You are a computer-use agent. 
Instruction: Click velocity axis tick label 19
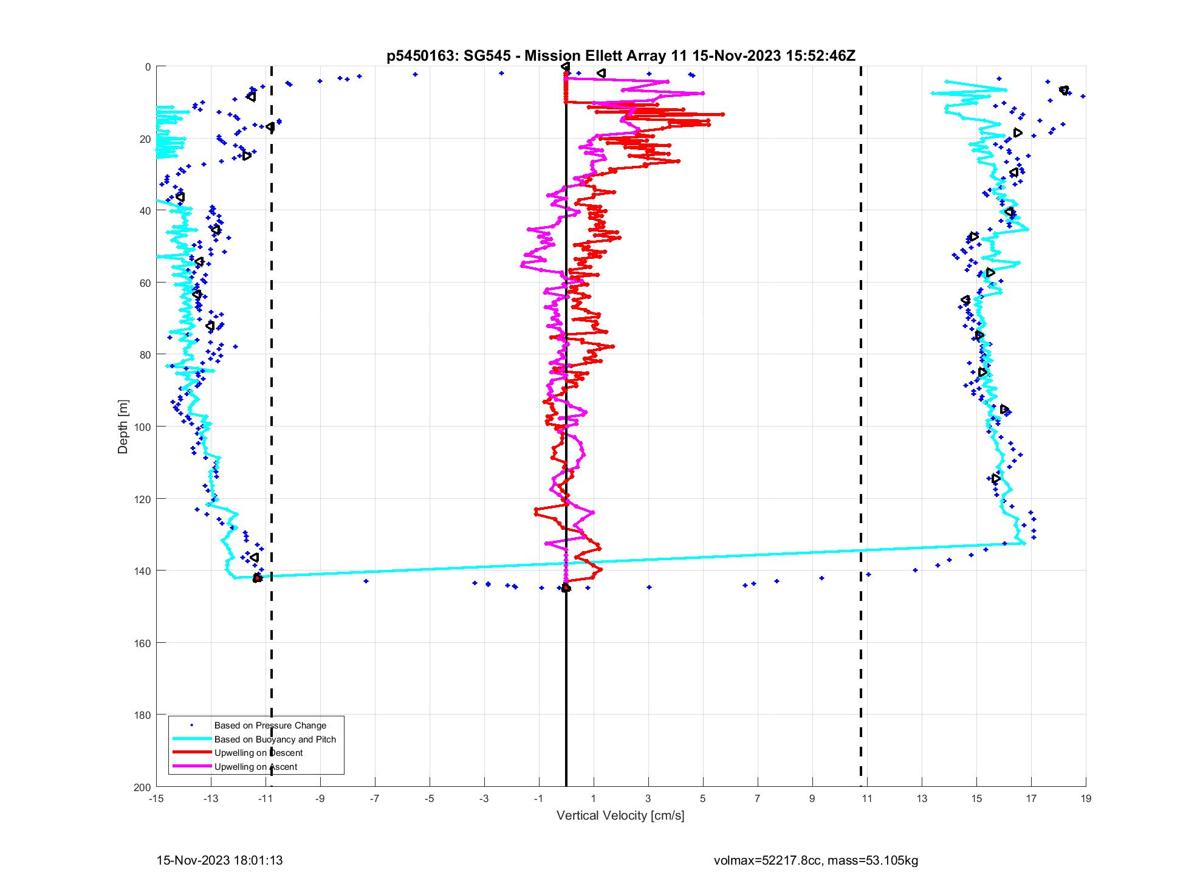tap(1086, 799)
